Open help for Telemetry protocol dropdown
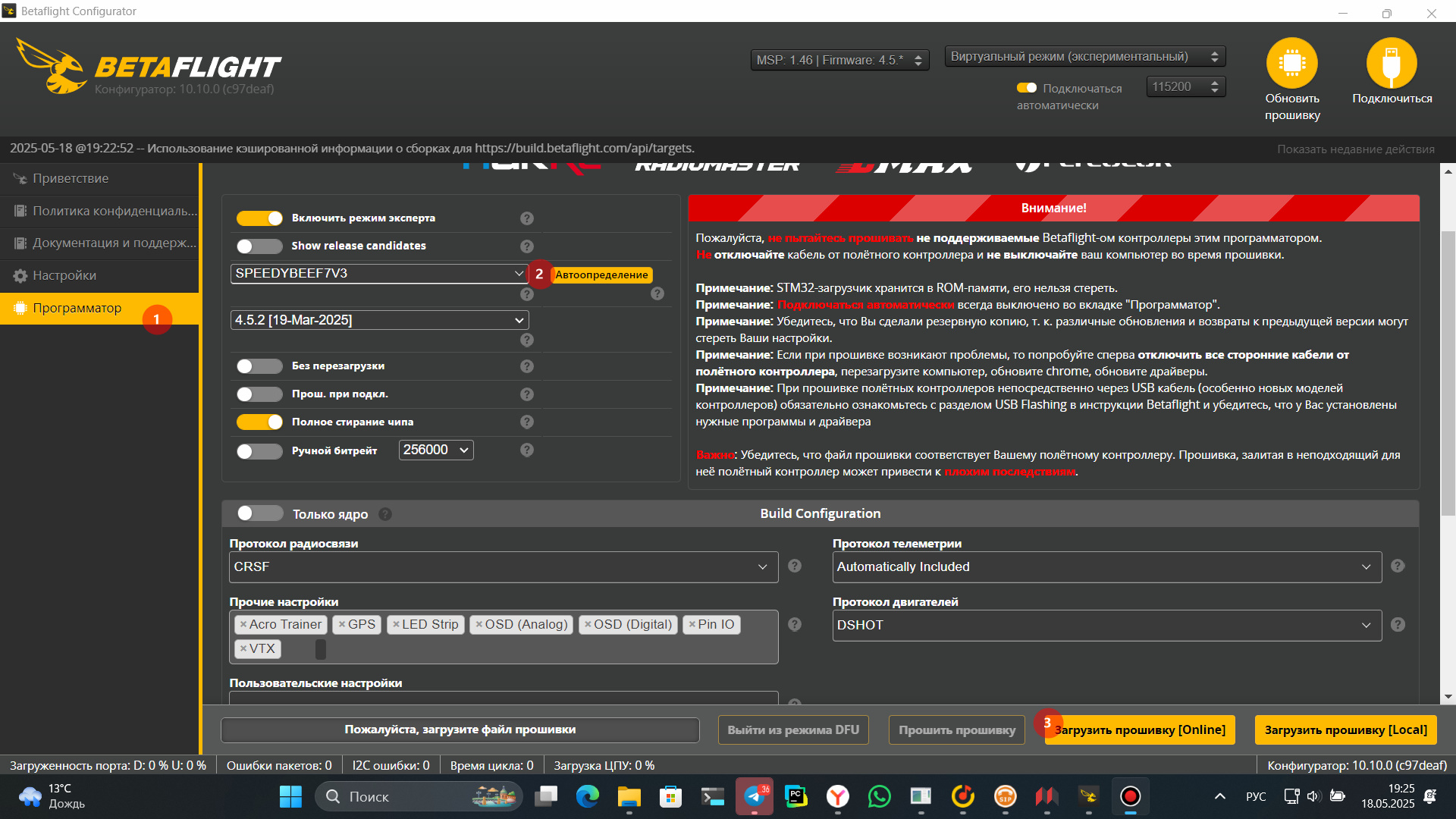1456x819 pixels. tap(1398, 566)
